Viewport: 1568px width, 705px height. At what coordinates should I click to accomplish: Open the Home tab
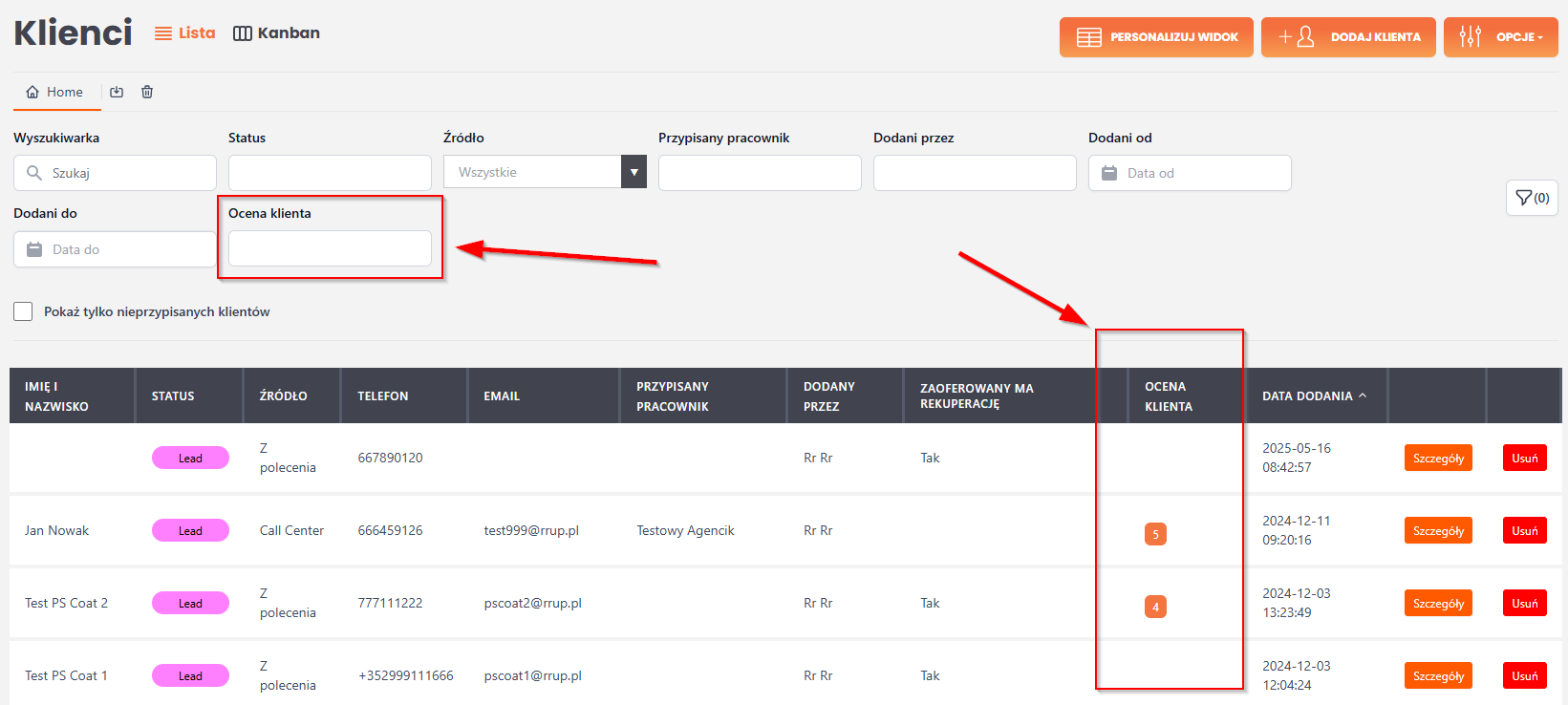click(55, 92)
